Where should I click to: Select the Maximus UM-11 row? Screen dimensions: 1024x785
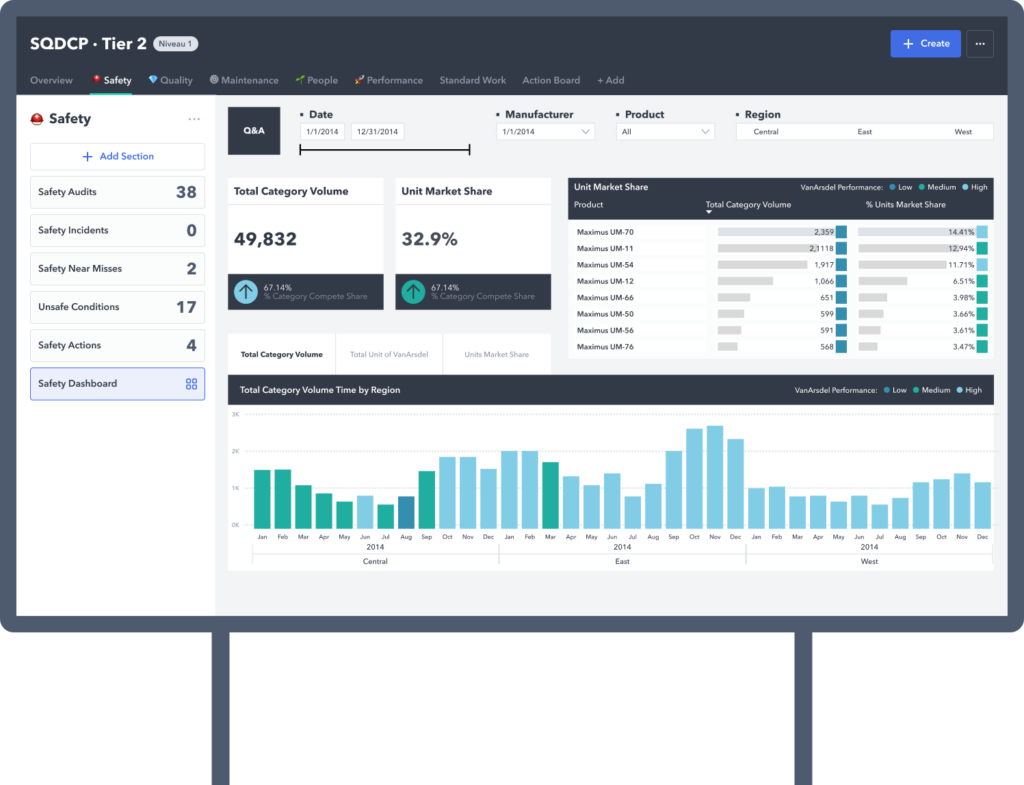(x=781, y=249)
